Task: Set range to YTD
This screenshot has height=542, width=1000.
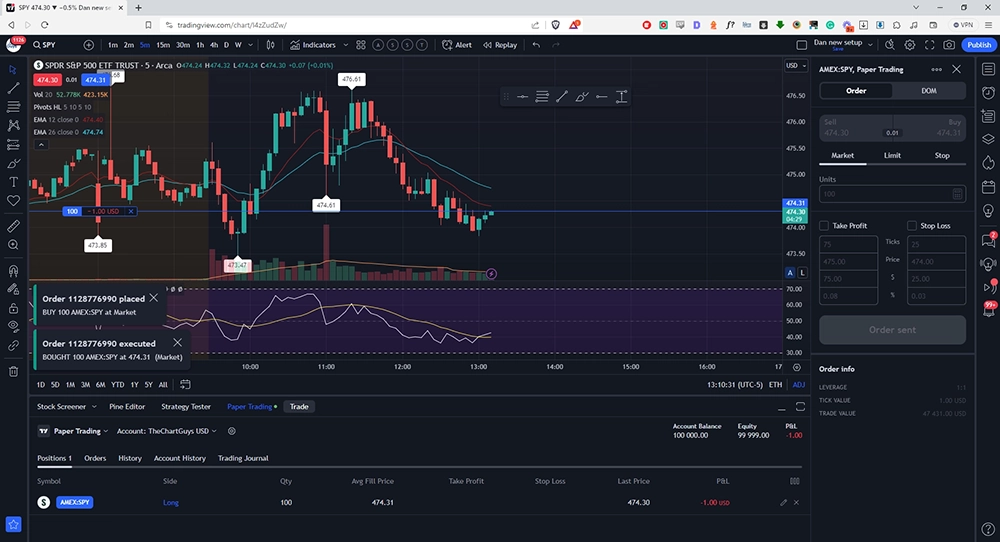Action: (x=117, y=385)
